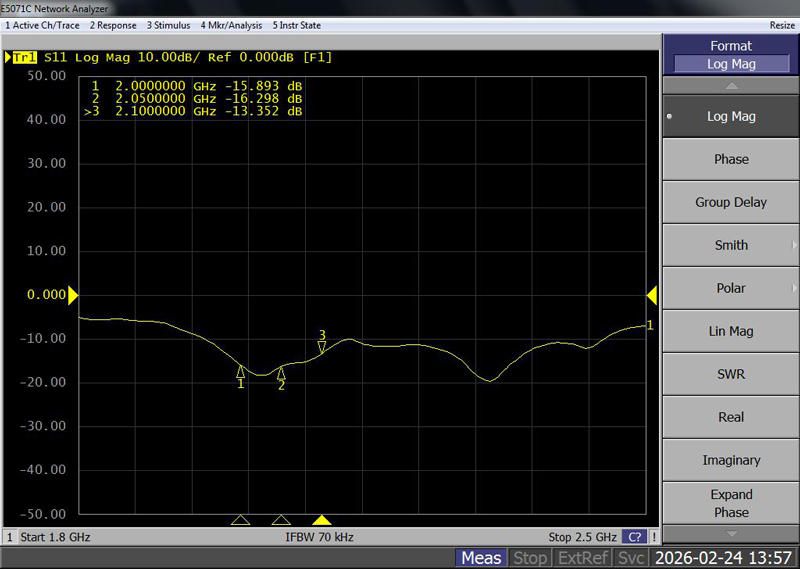Select marker 2 triangle on the S11 trace
Screen dimensions: 800x569
(281, 373)
